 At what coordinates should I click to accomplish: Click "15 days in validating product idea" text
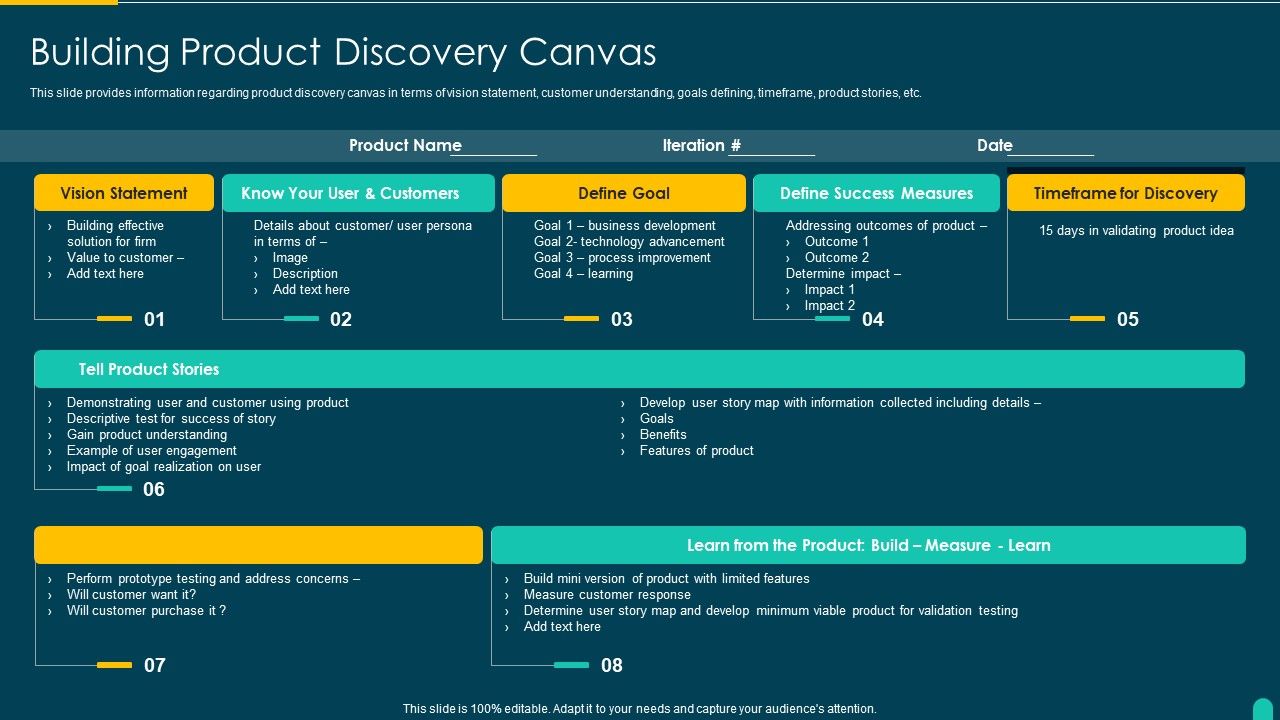(1136, 230)
